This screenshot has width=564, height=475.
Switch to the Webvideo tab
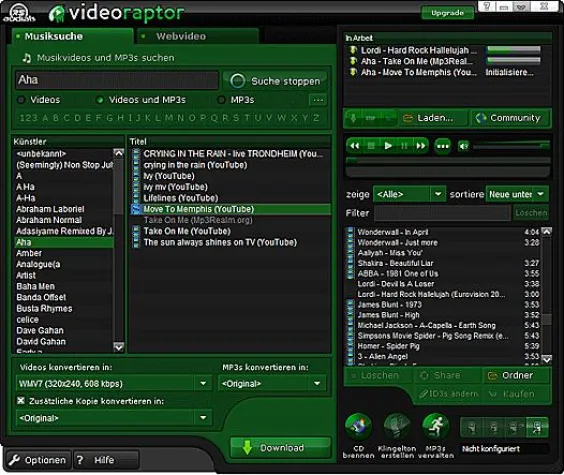197,36
